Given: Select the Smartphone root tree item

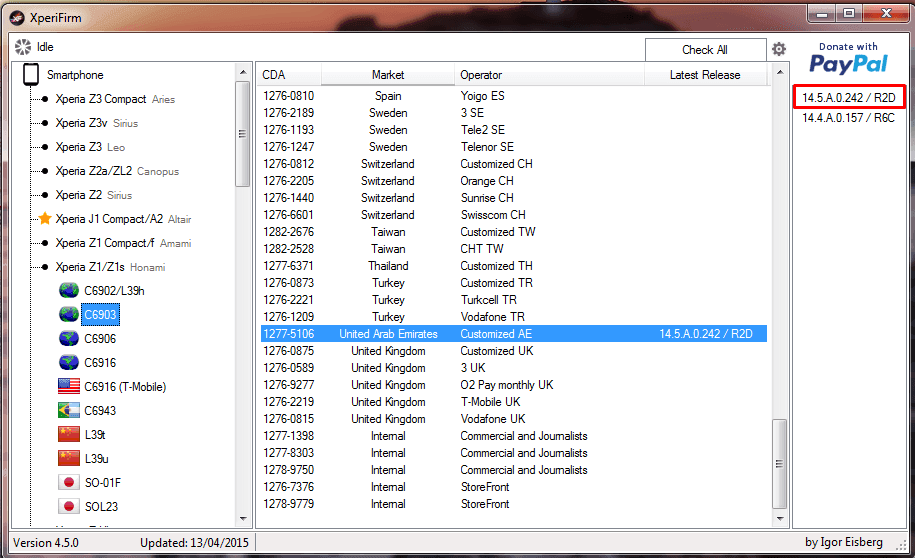Looking at the screenshot, I should point(75,75).
